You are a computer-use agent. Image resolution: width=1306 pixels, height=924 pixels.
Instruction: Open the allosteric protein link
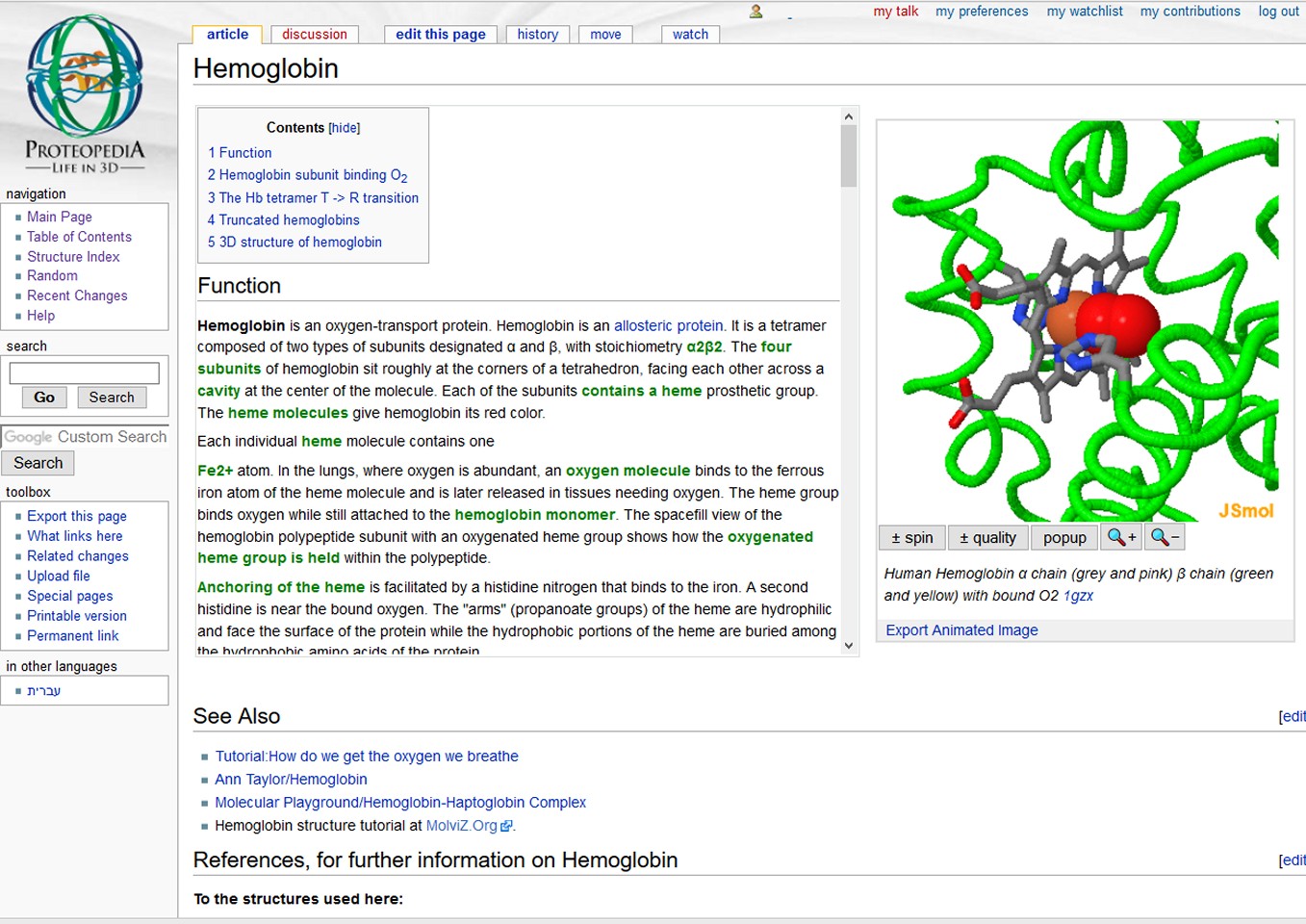pyautogui.click(x=668, y=325)
